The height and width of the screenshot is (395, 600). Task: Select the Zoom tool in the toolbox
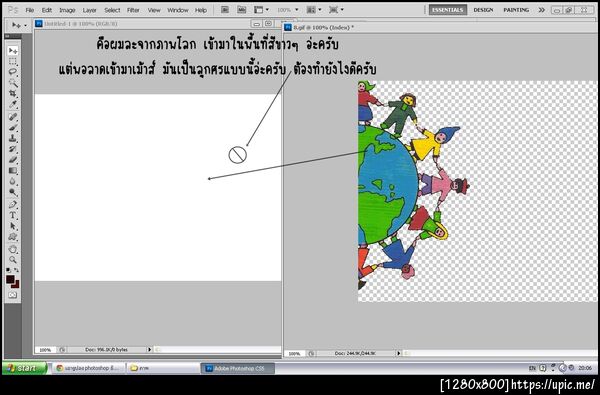tap(13, 260)
